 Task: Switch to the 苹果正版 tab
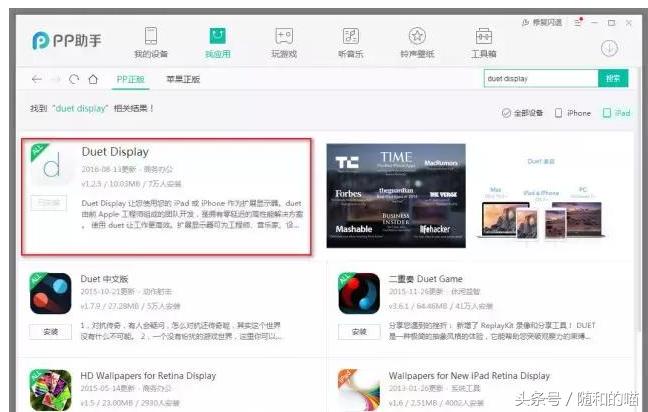[183, 79]
